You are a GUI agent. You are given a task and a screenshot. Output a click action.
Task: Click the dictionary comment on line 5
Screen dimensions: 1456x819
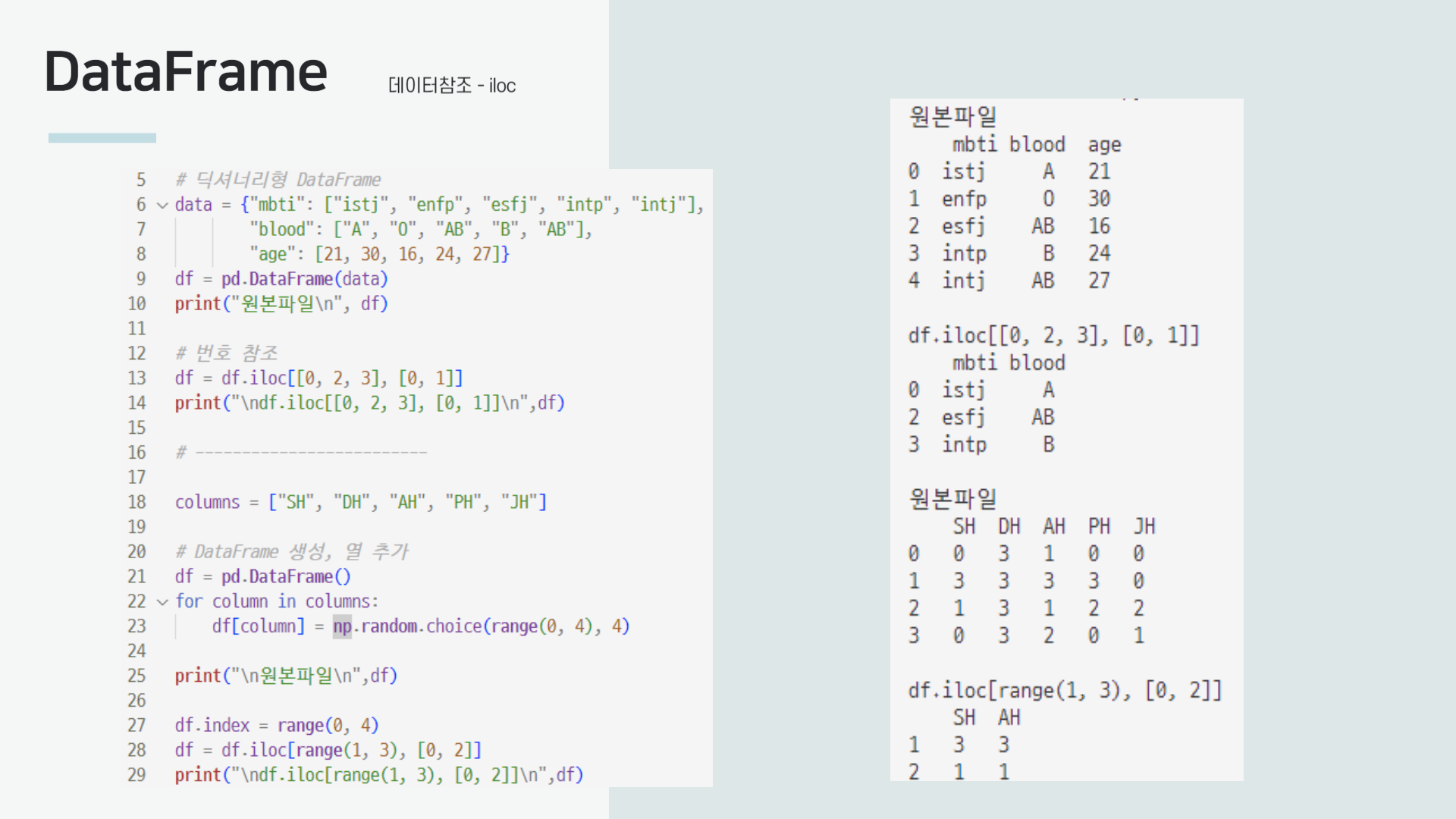tap(278, 180)
